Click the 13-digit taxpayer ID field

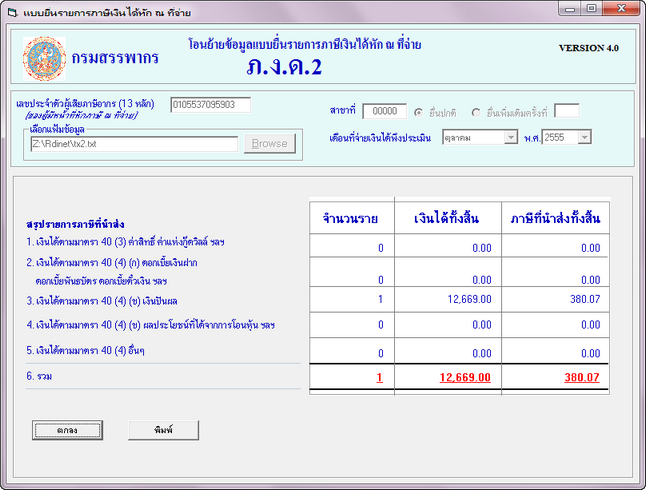click(211, 105)
